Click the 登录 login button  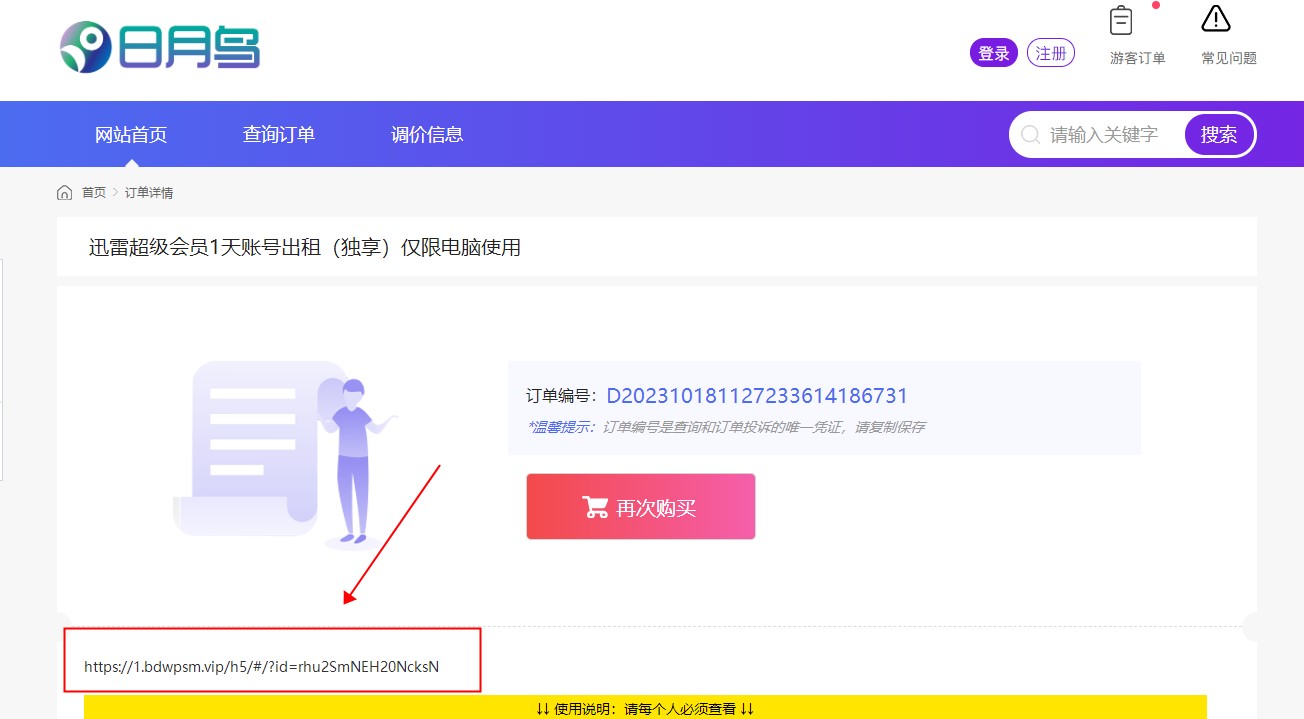pos(993,54)
